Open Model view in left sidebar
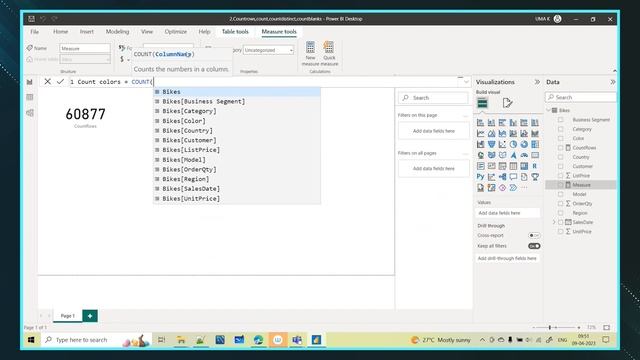This screenshot has height=360, width=640. coord(30,113)
